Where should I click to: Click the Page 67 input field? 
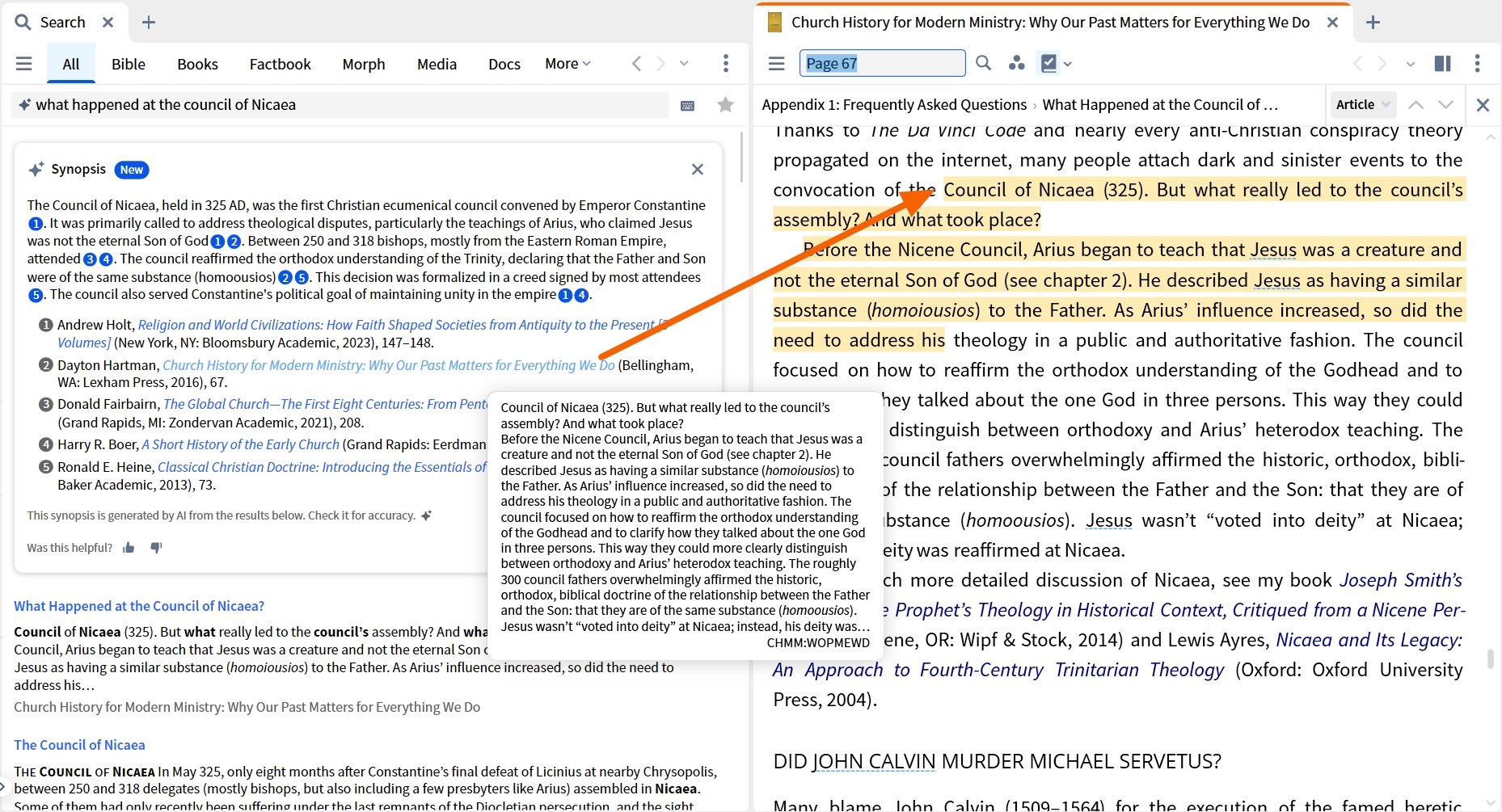(x=881, y=63)
